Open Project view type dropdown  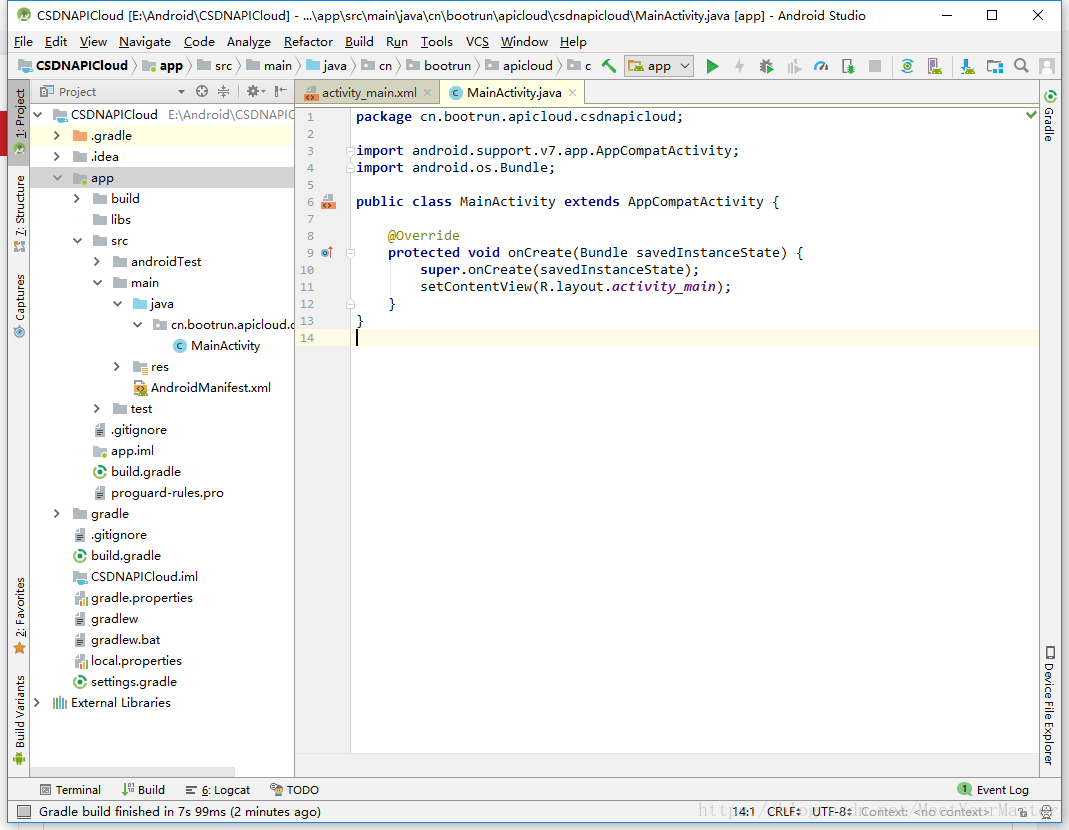coord(181,91)
